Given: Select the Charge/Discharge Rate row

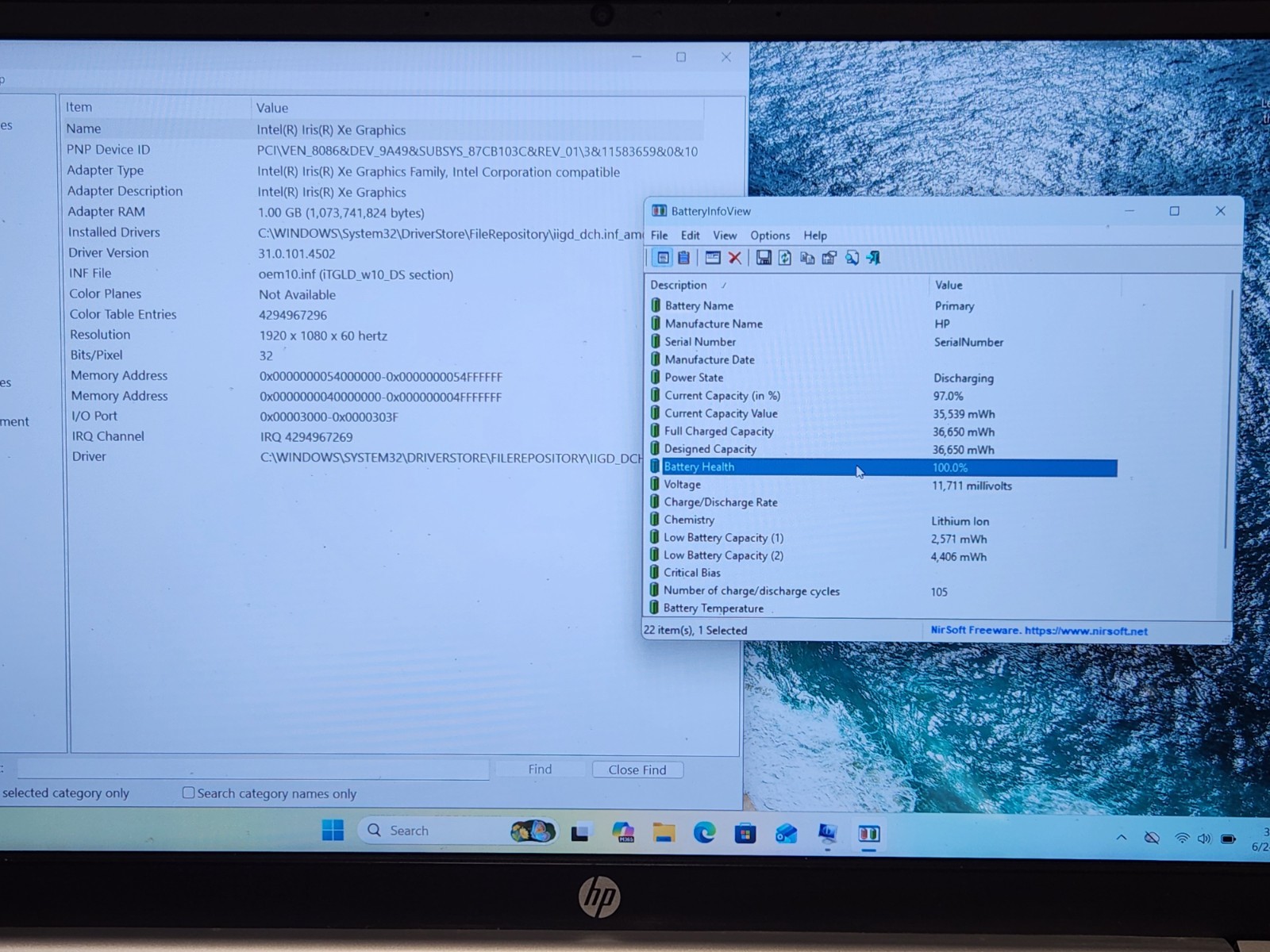Looking at the screenshot, I should click(883, 502).
